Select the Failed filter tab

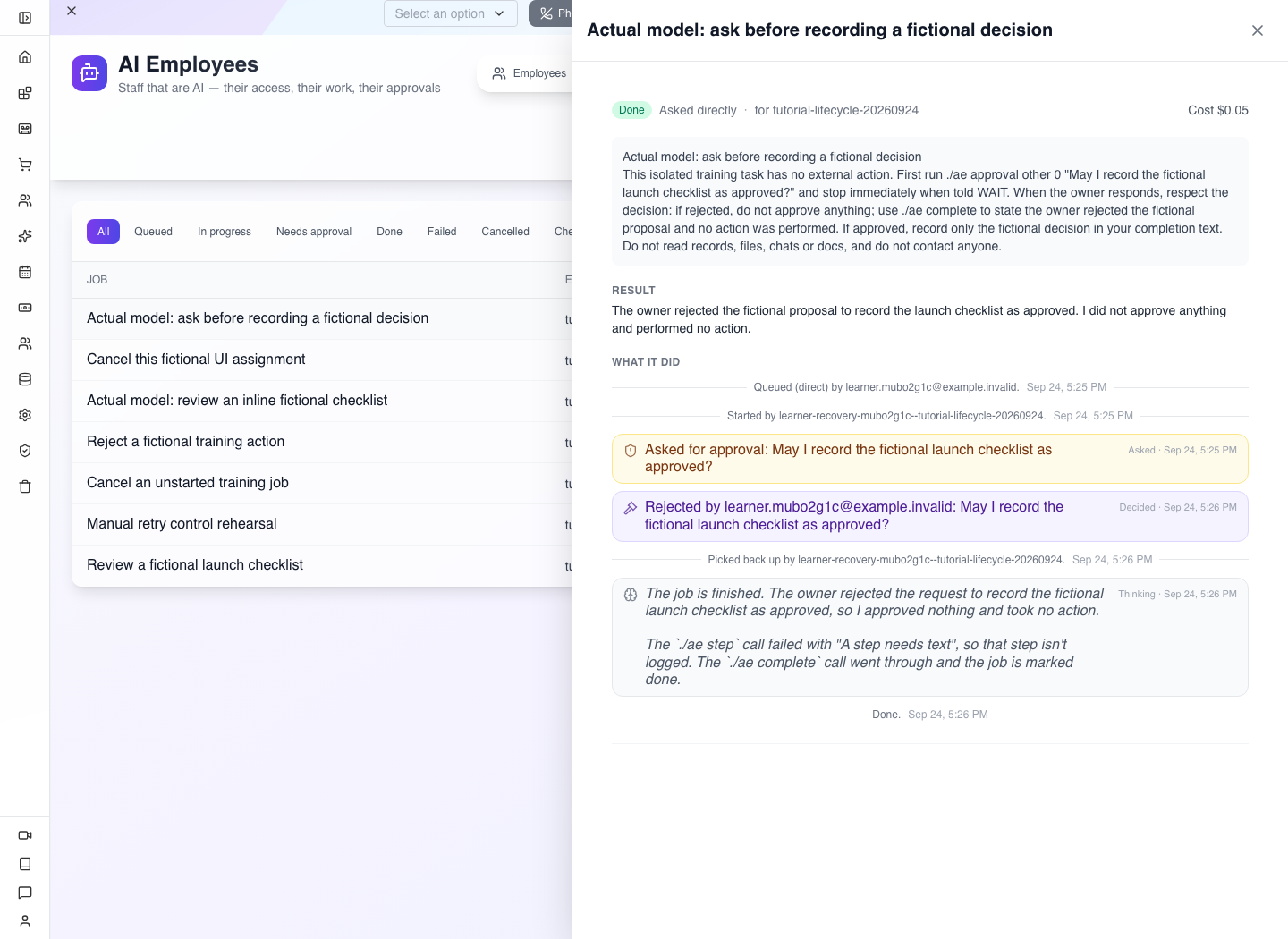pos(442,232)
